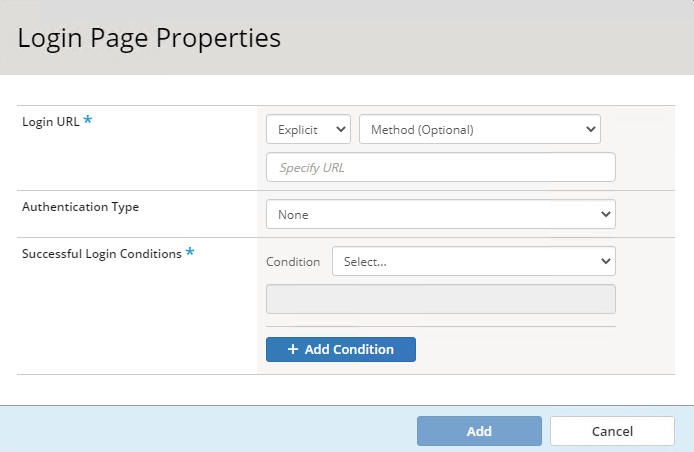Click the chevron arrow of the Method dropdown
Image resolution: width=694 pixels, height=452 pixels.
pyautogui.click(x=590, y=129)
